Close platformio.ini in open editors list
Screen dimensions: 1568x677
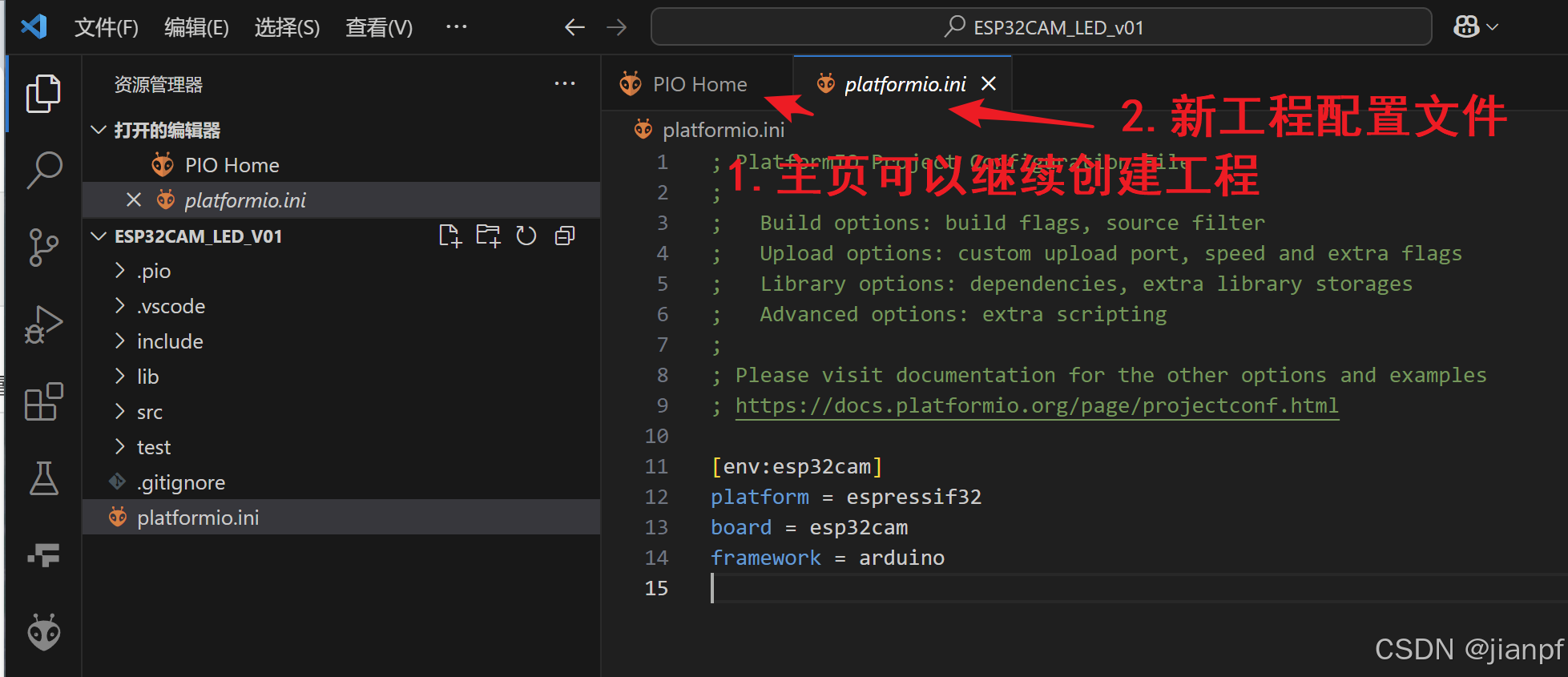click(134, 199)
